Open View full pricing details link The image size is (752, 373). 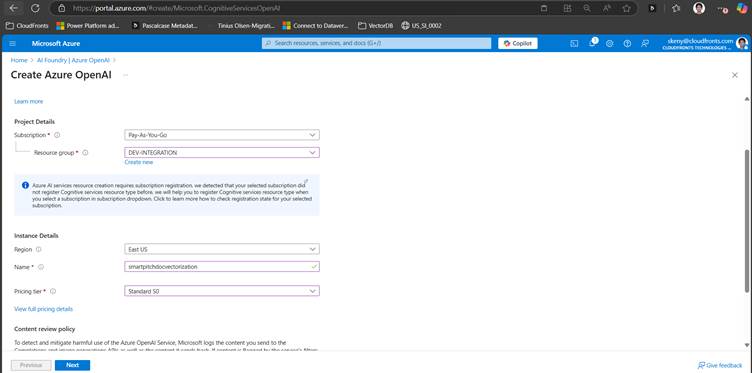tap(44, 309)
